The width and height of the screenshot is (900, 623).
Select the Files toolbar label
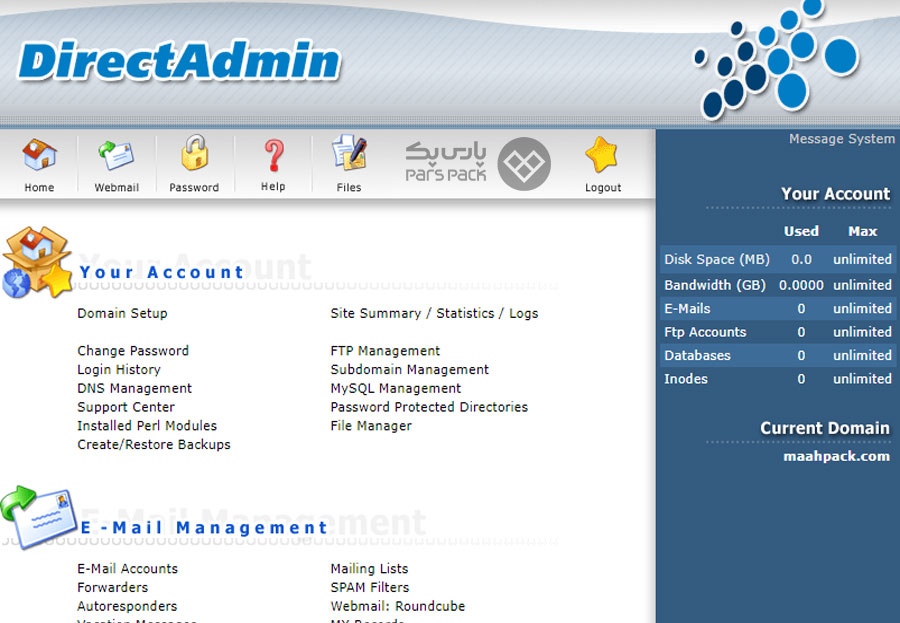349,188
